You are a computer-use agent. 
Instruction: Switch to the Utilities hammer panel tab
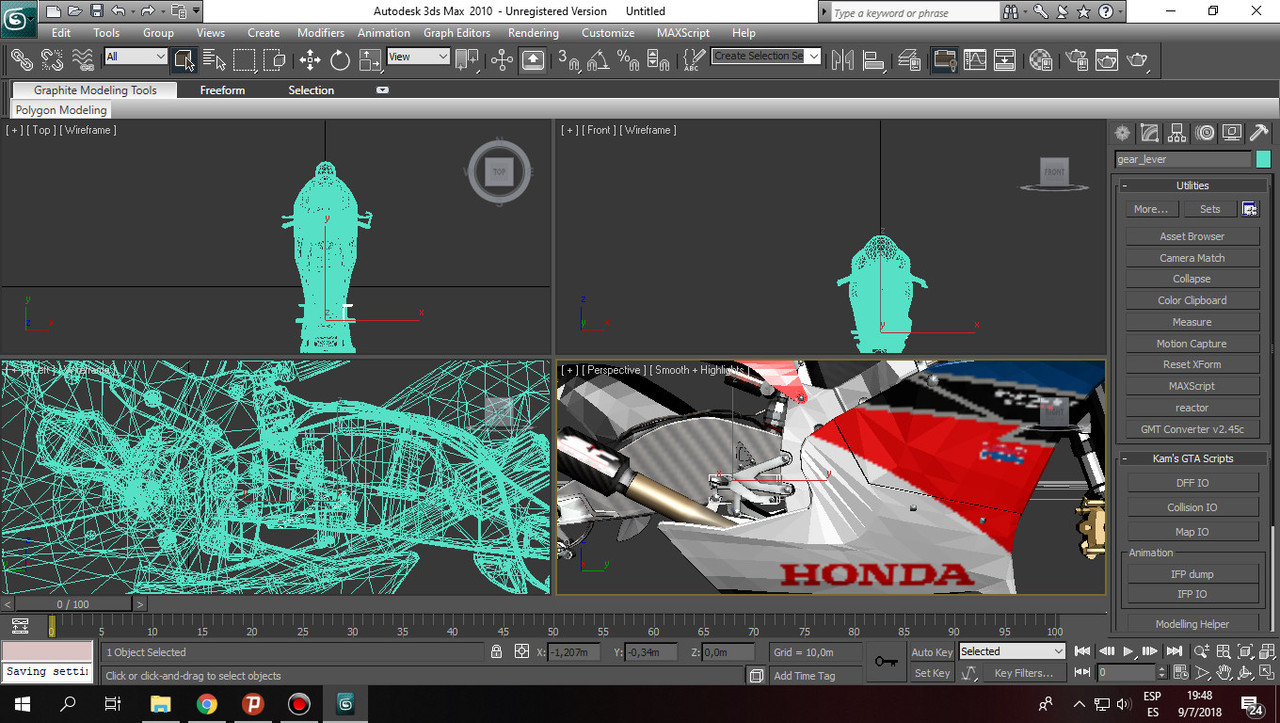[x=1258, y=133]
